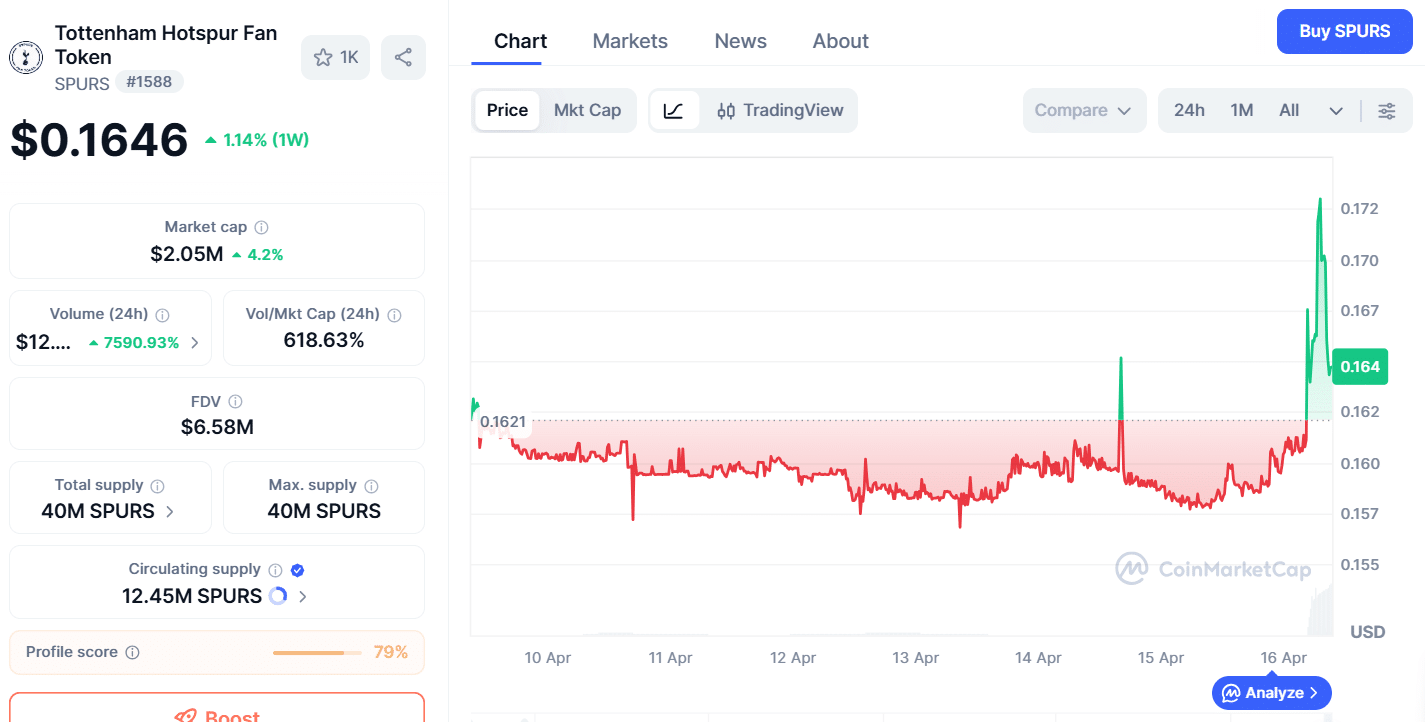Switch to the Markets tab

pos(630,41)
